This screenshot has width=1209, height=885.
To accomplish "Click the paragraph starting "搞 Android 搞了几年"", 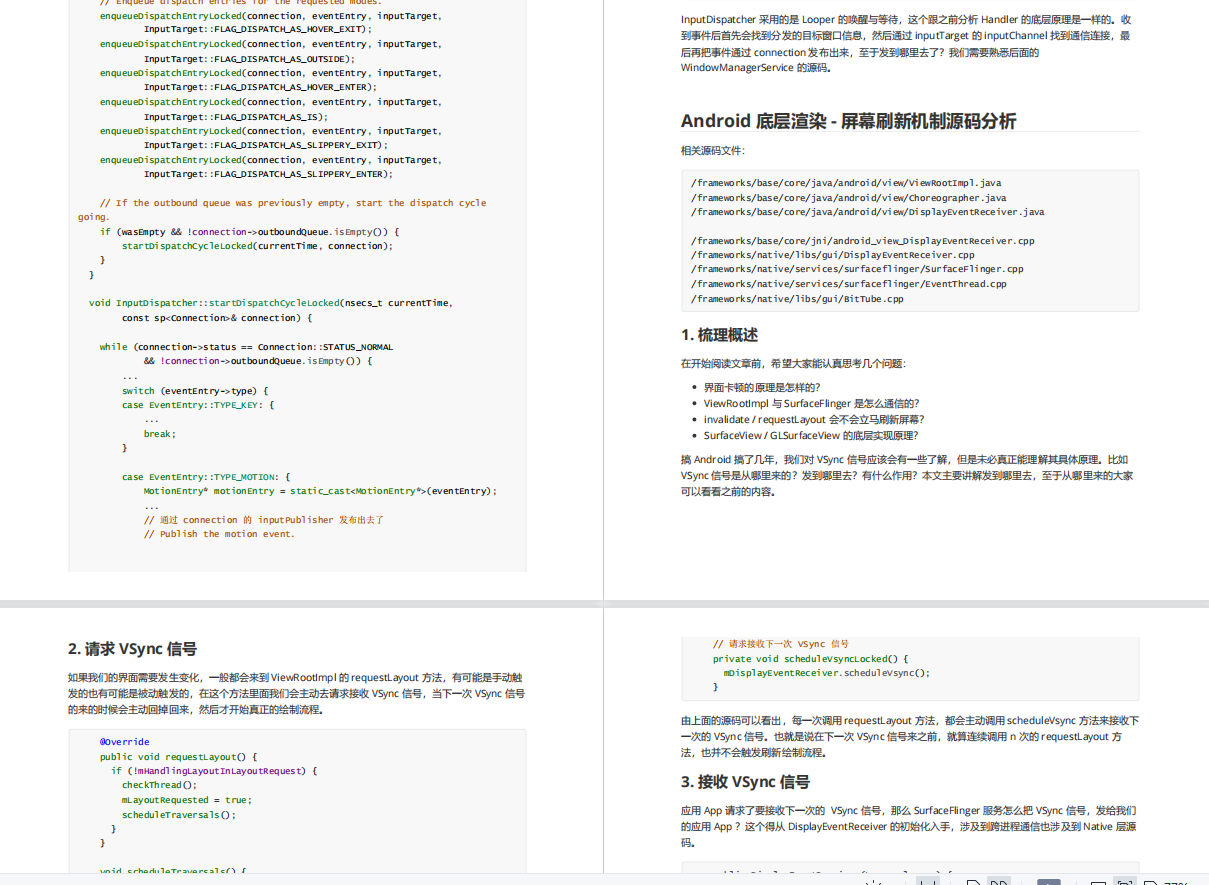I will tap(907, 475).
